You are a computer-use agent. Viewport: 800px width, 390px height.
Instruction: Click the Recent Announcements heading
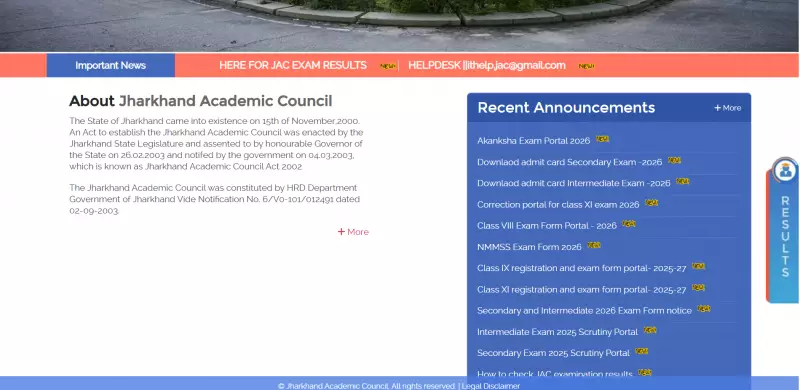[x=566, y=108]
